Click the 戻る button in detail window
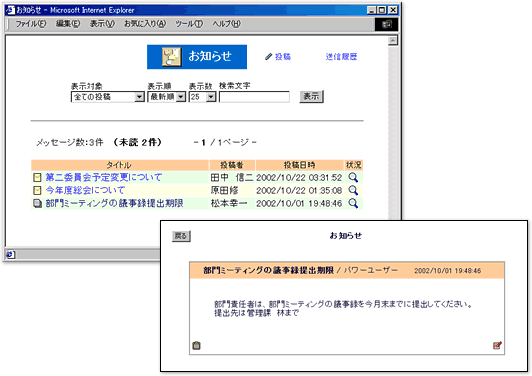Viewport: 532px width, 376px height. [x=181, y=236]
